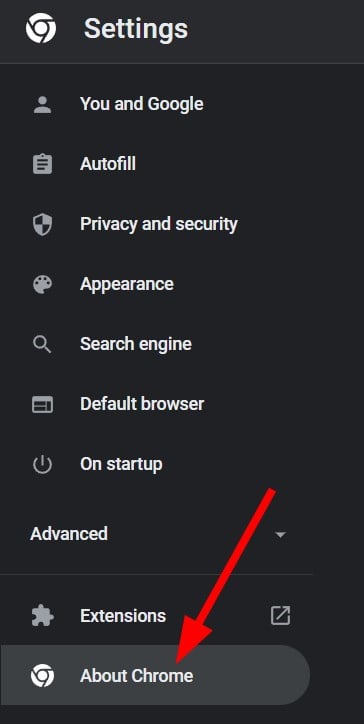This screenshot has width=364, height=724.
Task: Click the Advanced label to show more settings
Action: (69, 534)
